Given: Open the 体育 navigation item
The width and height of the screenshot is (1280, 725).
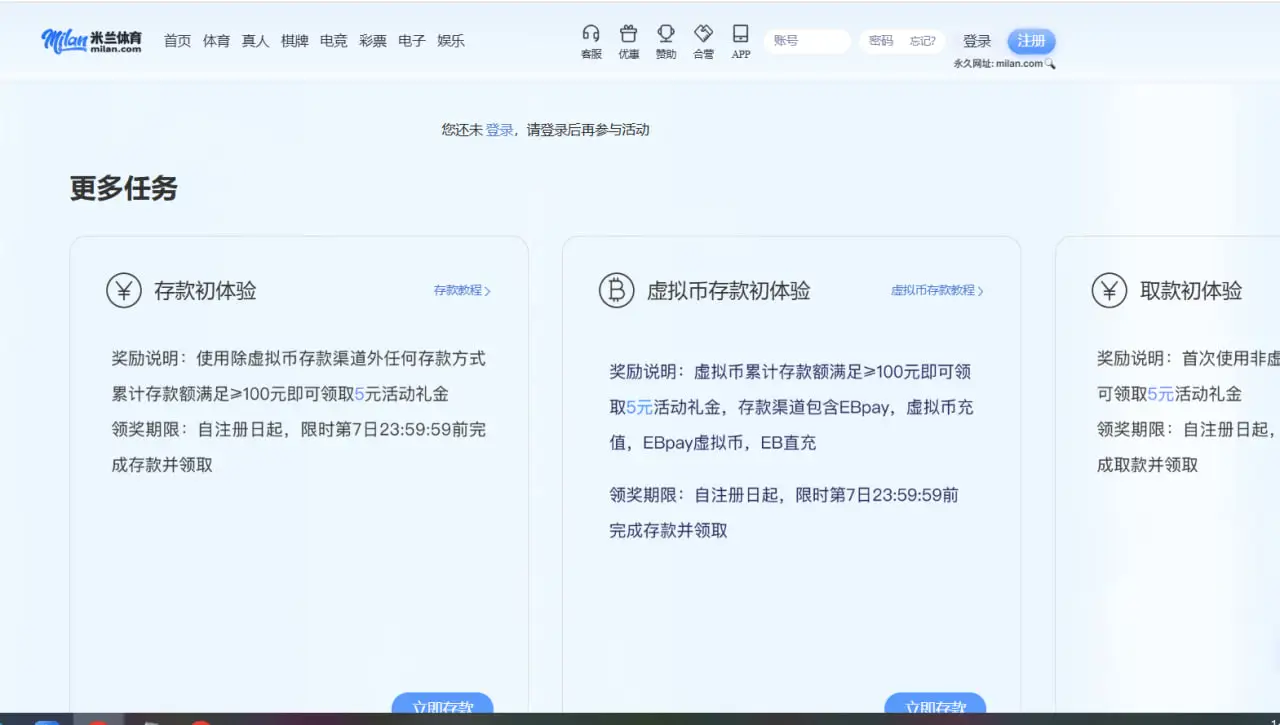Looking at the screenshot, I should (x=216, y=41).
